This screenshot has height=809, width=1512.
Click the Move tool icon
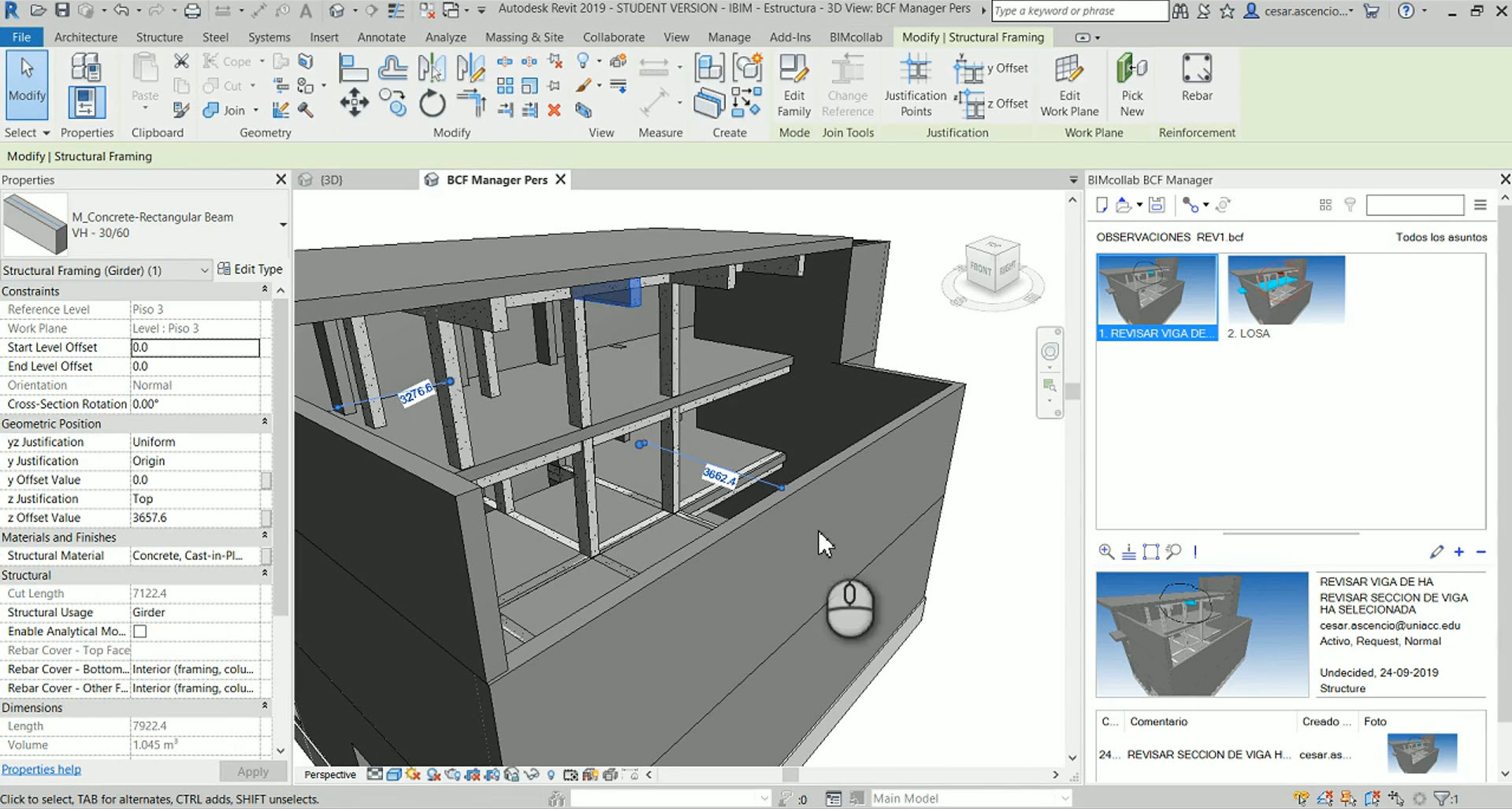[354, 103]
